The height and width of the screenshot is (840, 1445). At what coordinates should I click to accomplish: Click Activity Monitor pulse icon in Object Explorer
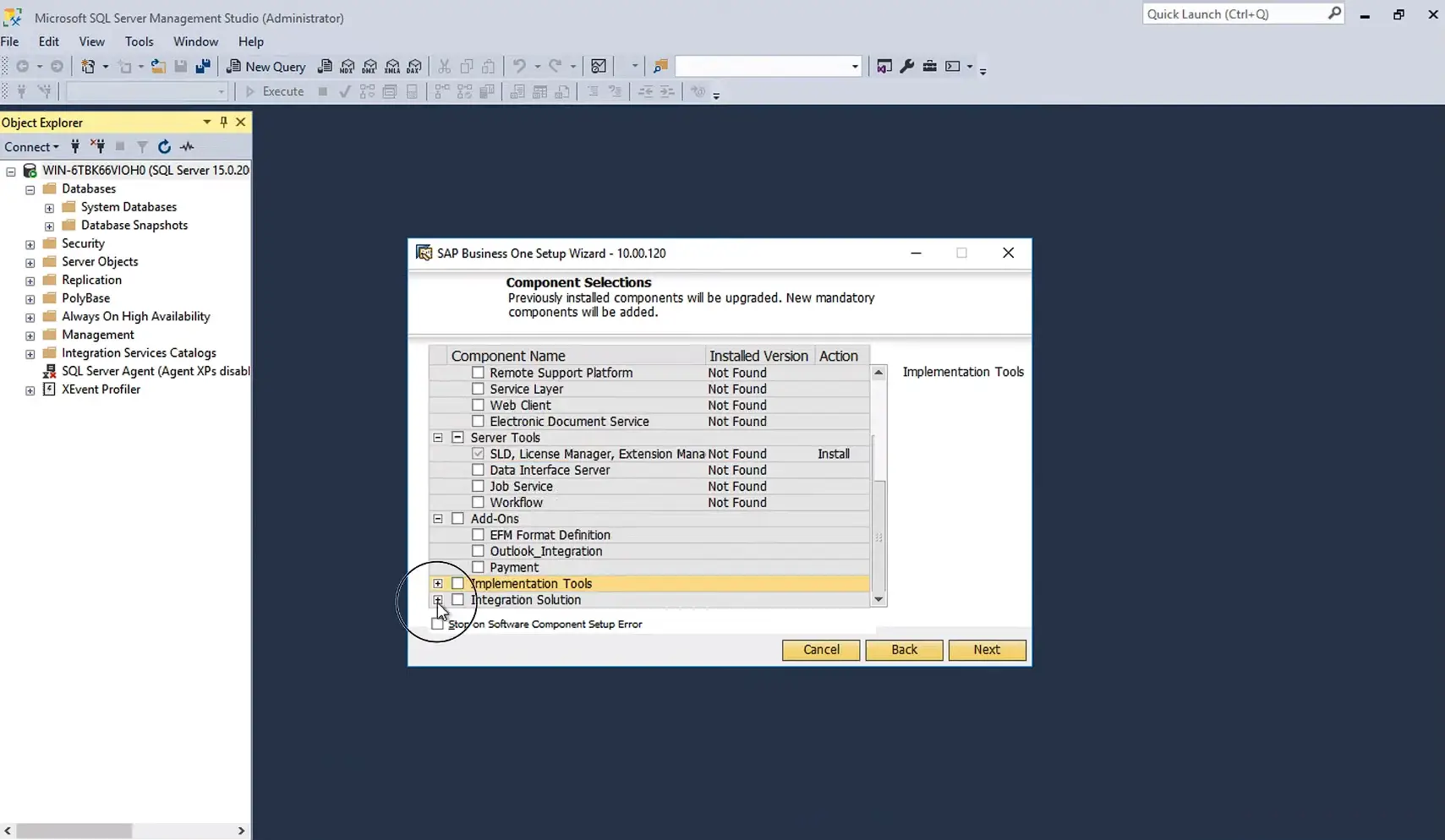tap(187, 146)
